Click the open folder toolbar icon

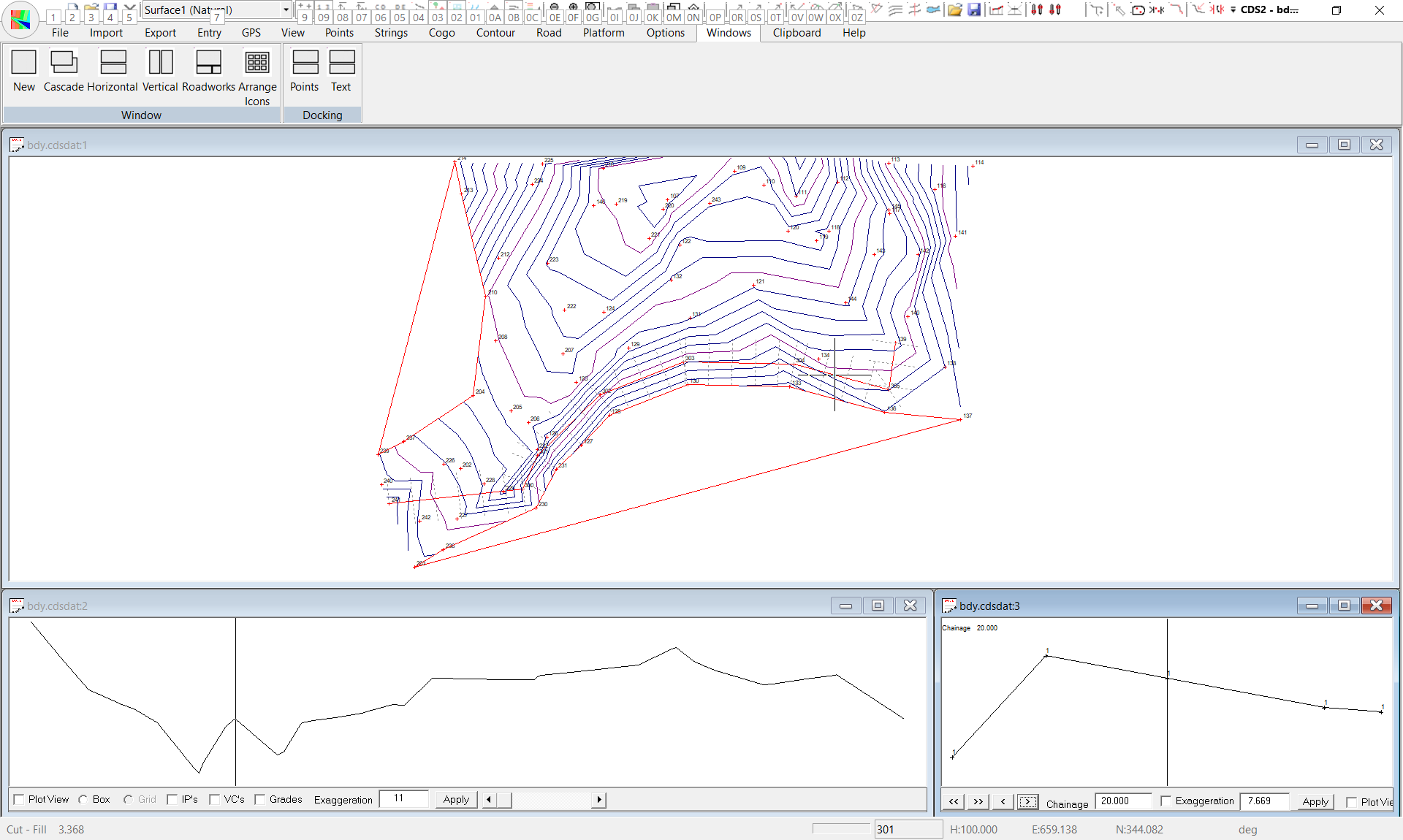(954, 9)
